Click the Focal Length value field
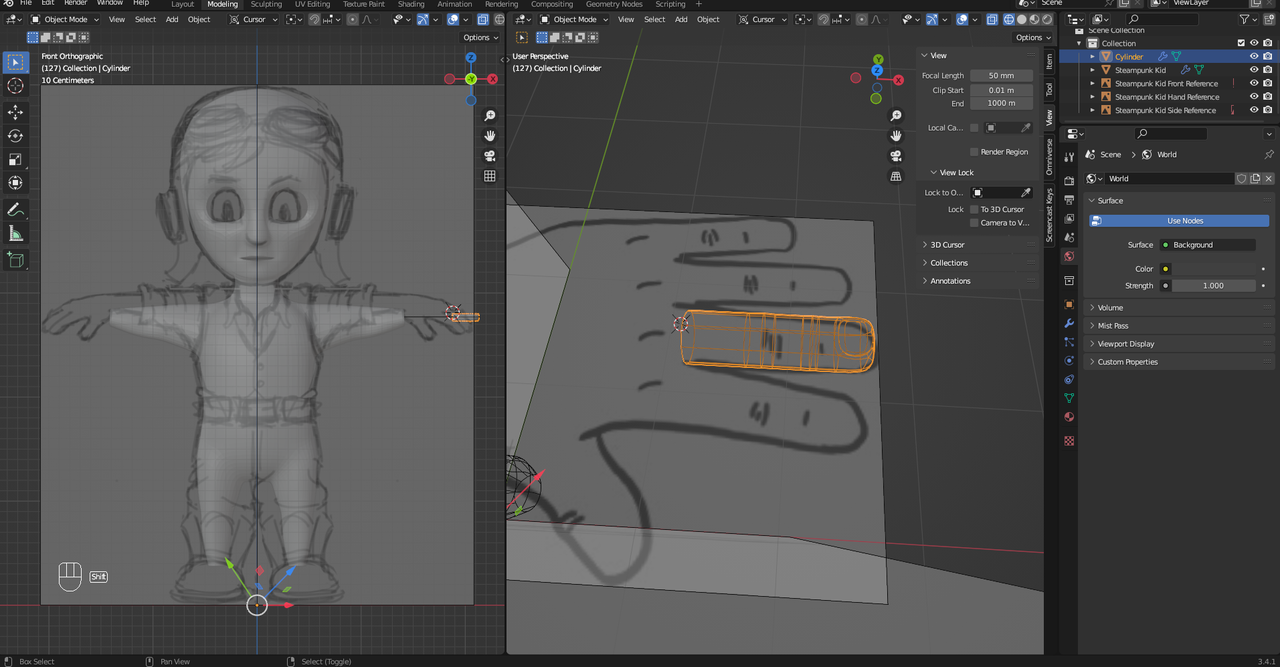This screenshot has width=1280, height=667. pos(1001,76)
